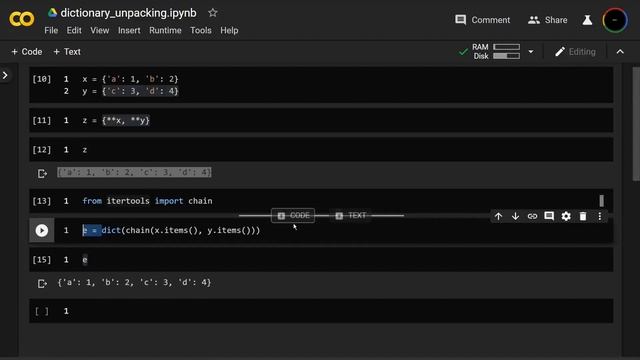The width and height of the screenshot is (640, 360).
Task: Open the File menu
Action: point(51,31)
